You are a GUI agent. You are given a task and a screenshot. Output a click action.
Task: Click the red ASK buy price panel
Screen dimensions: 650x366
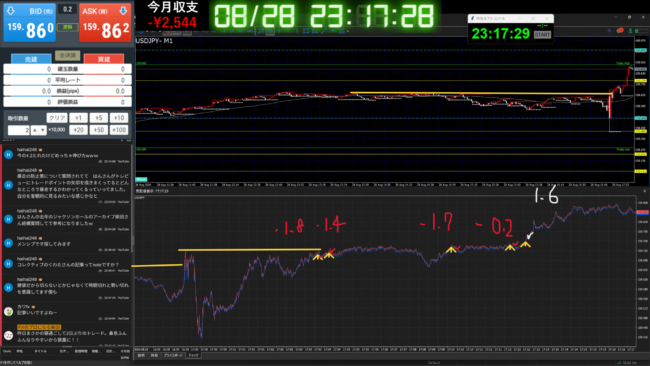pyautogui.click(x=105, y=22)
